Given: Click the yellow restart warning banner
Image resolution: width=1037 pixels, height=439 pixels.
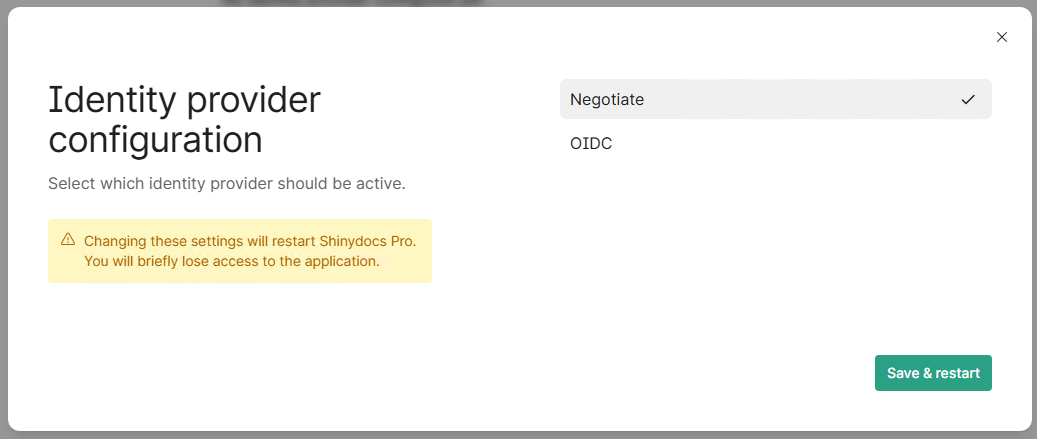Looking at the screenshot, I should pyautogui.click(x=239, y=251).
